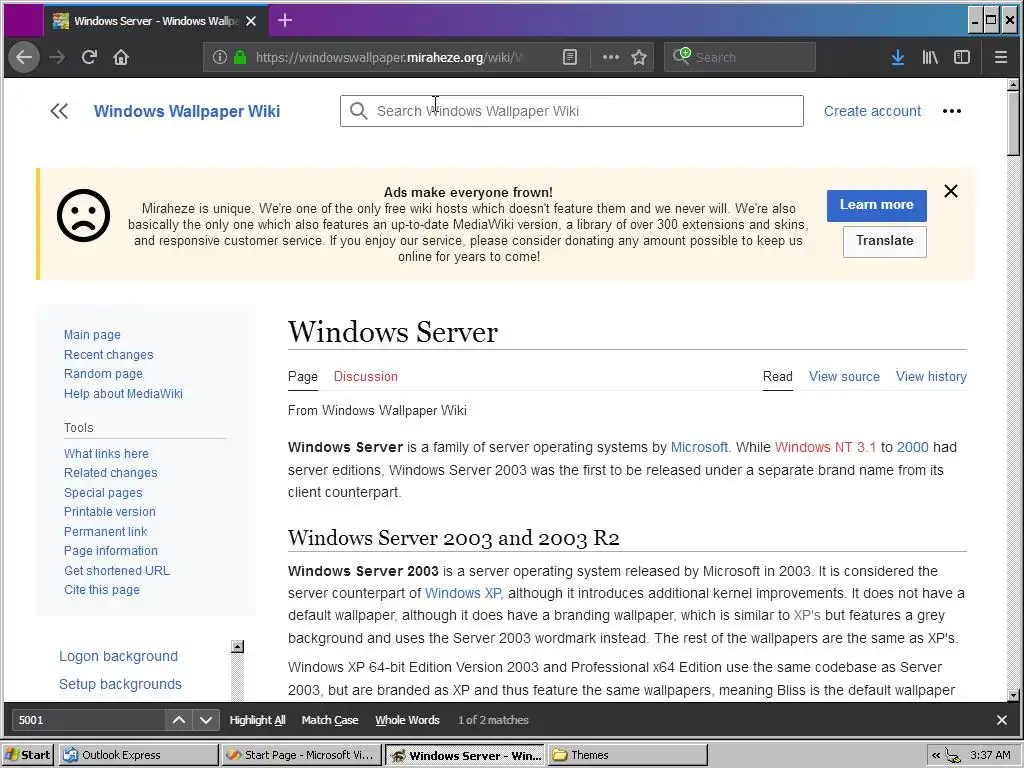Open Help about MediaWiki link
The width and height of the screenshot is (1024, 768).
(123, 394)
